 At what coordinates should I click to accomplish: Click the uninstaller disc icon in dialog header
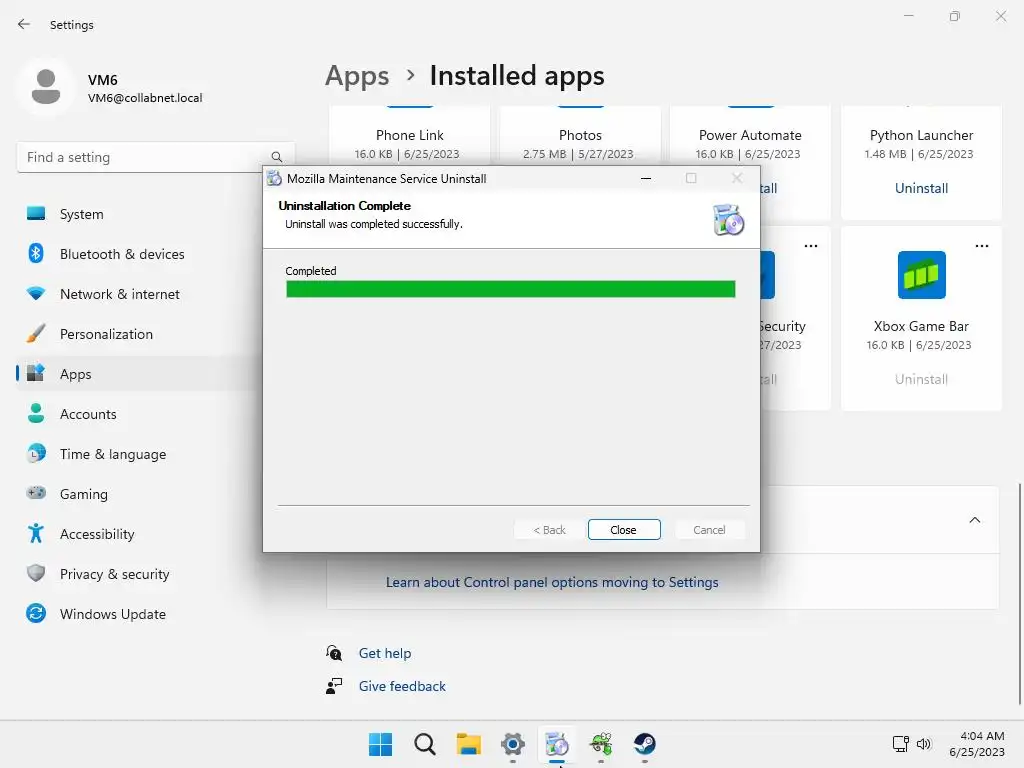728,219
